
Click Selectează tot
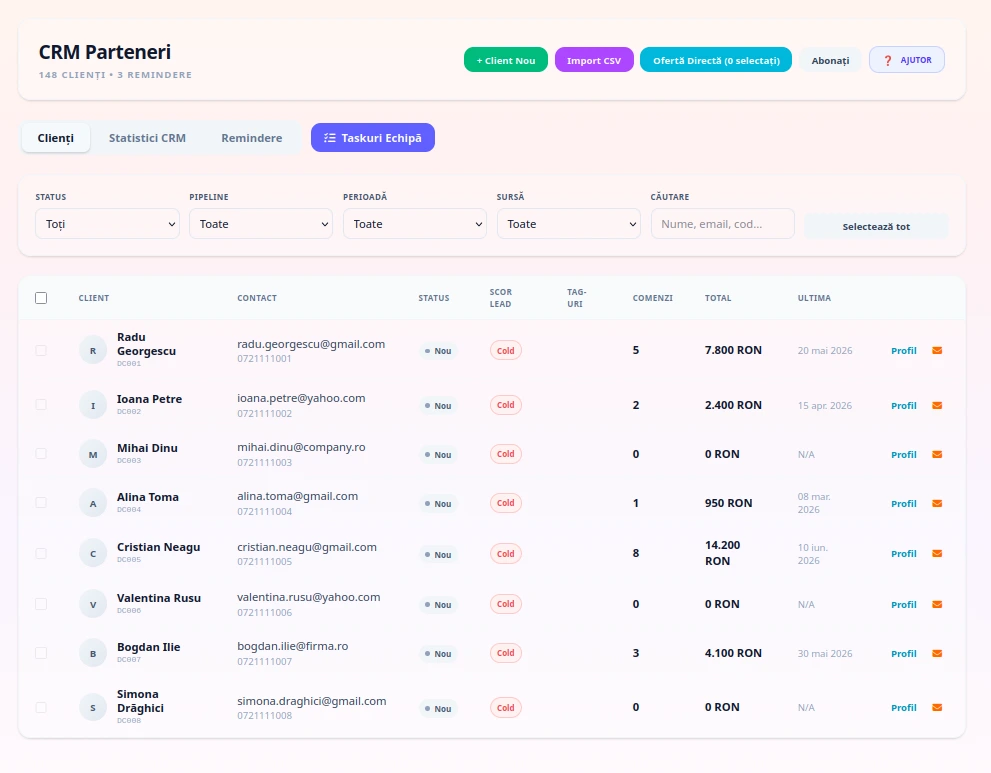point(876,226)
